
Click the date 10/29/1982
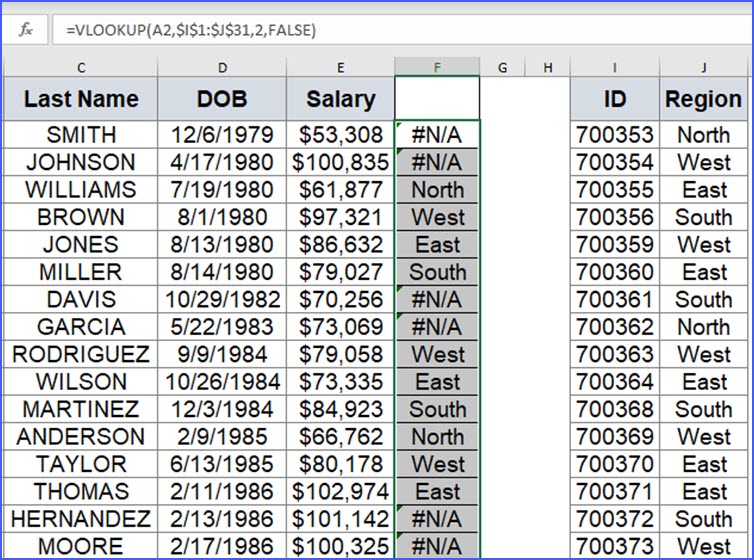222,299
